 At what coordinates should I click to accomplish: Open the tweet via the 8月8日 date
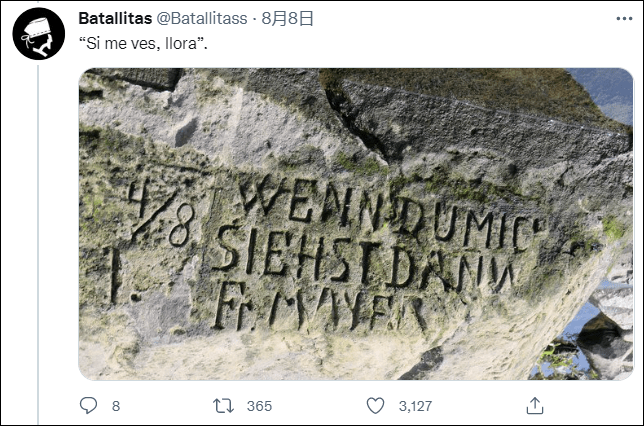click(x=288, y=18)
